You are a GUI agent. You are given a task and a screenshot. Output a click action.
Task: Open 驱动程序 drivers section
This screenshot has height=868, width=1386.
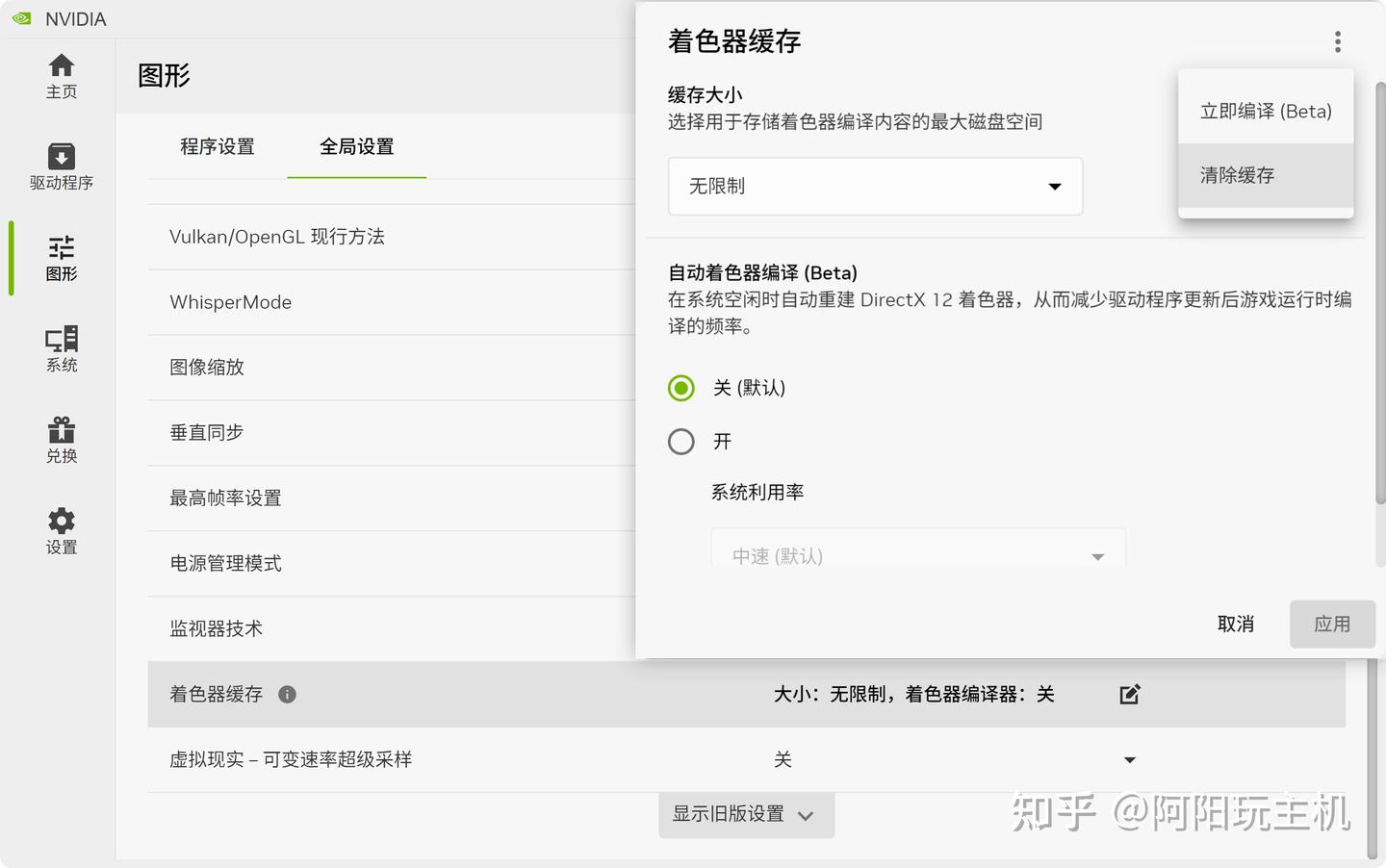(x=62, y=167)
